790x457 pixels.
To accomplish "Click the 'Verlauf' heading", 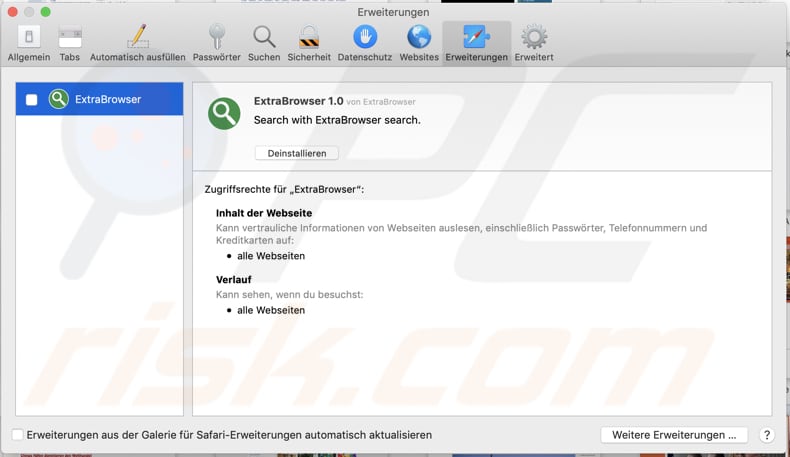I will tap(234, 280).
